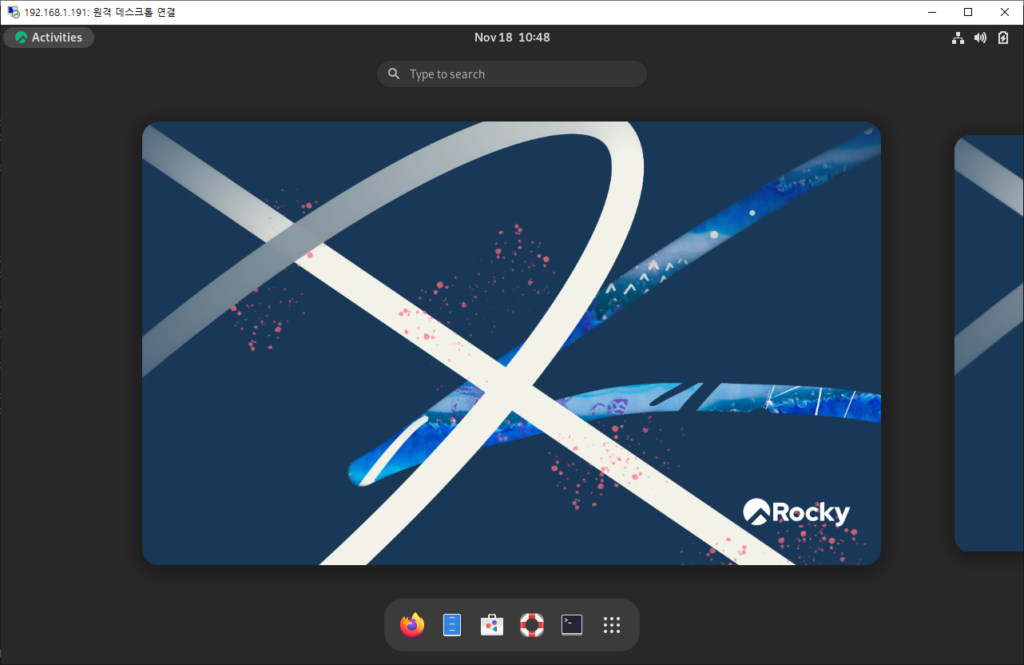Open the Help application

(531, 624)
